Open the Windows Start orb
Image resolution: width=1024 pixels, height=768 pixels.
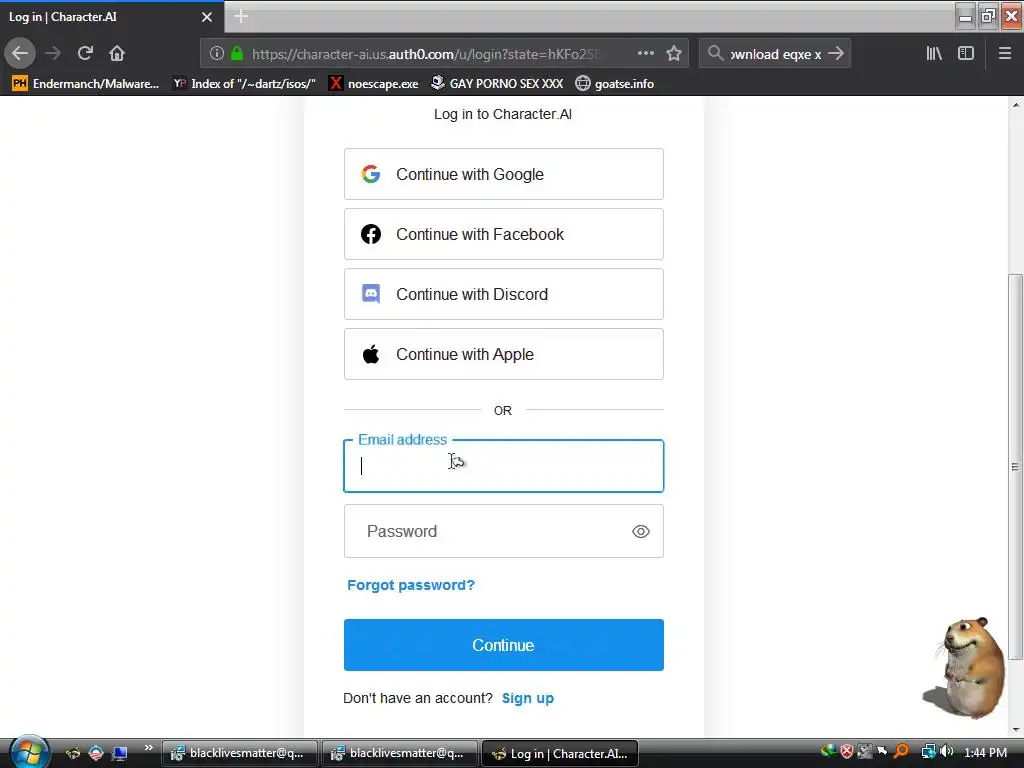point(28,752)
